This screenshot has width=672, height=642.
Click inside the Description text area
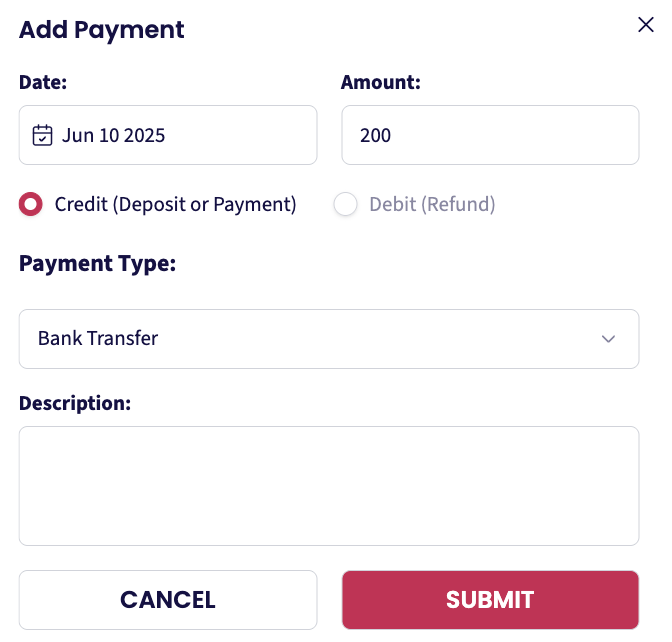click(329, 486)
